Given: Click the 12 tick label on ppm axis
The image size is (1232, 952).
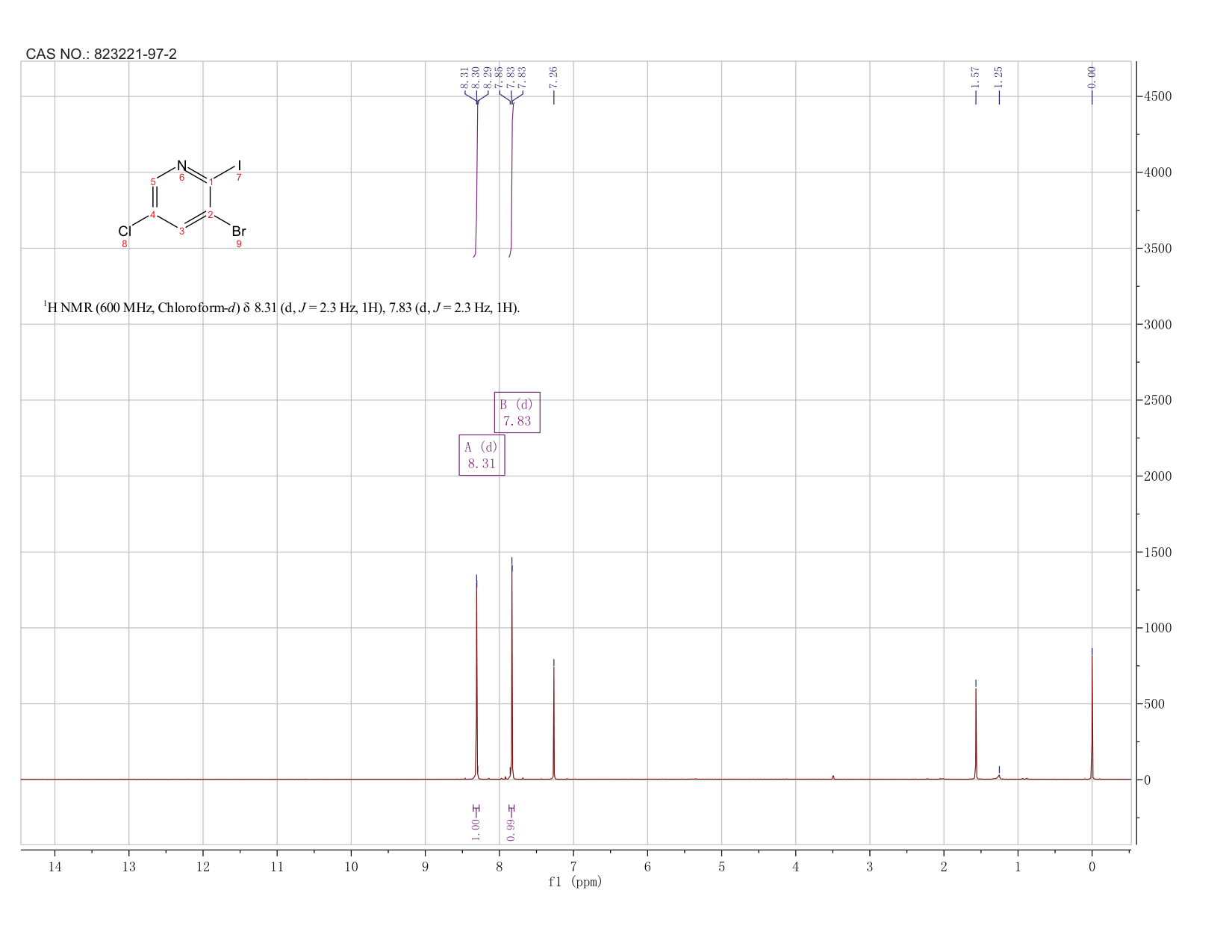Looking at the screenshot, I should click(203, 867).
